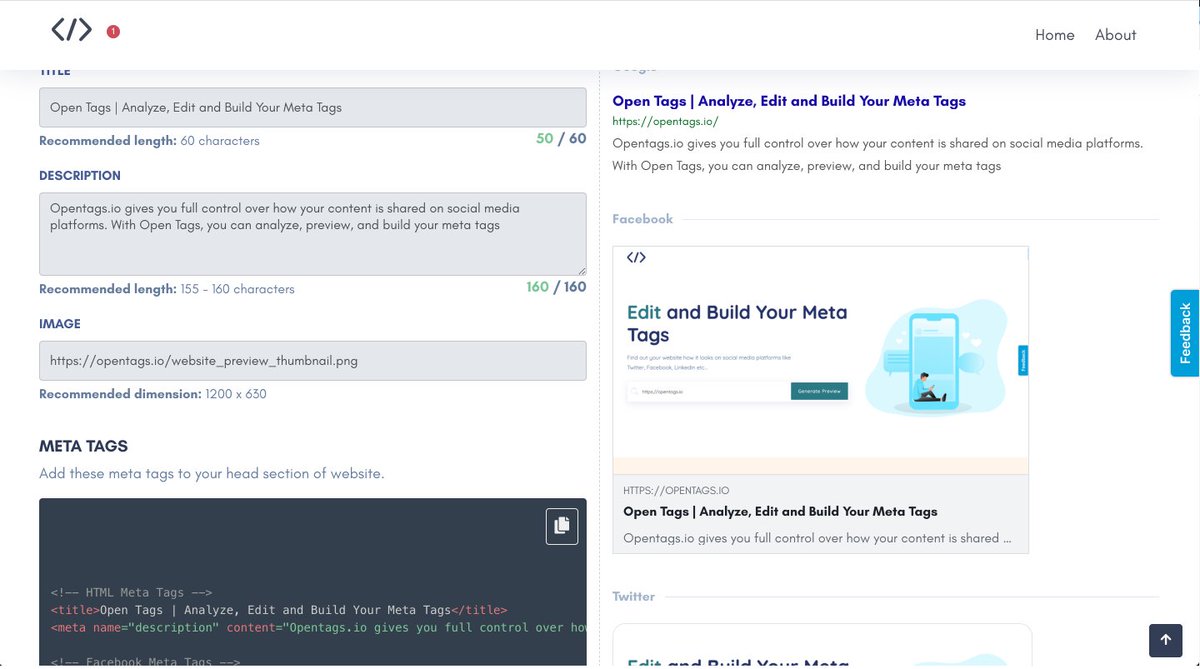This screenshot has height=669, width=1200.
Task: Click the HTTPS://OPENTAGS.IO domain label
Action: pos(676,491)
